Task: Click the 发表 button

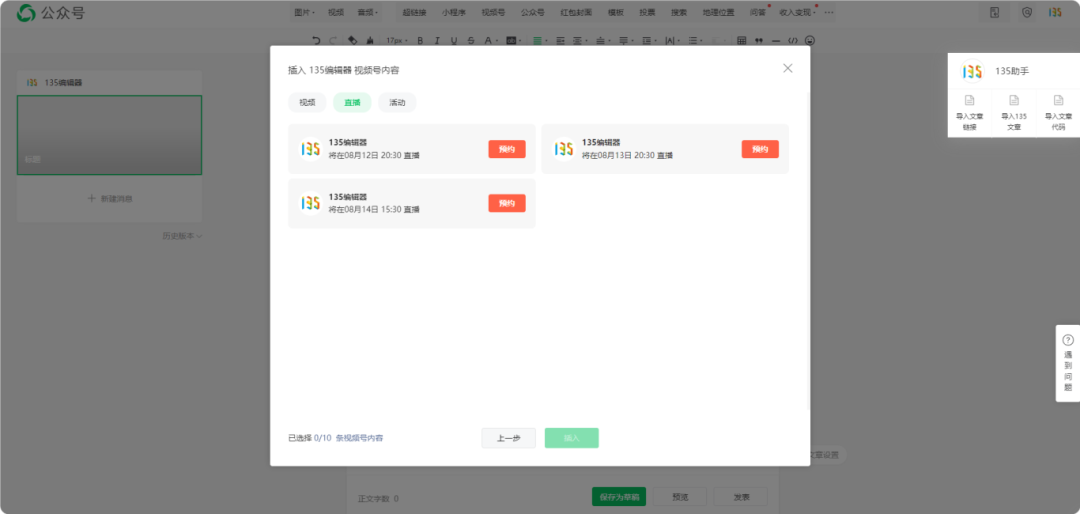Action: tap(741, 497)
